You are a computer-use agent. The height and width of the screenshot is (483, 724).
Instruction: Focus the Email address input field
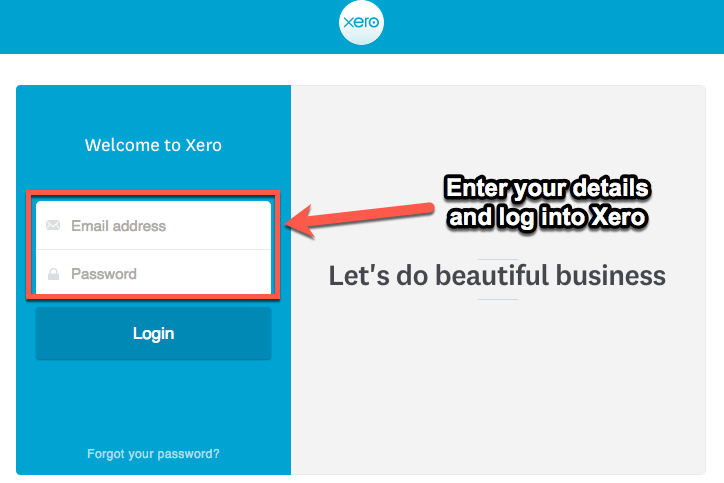[x=153, y=225]
